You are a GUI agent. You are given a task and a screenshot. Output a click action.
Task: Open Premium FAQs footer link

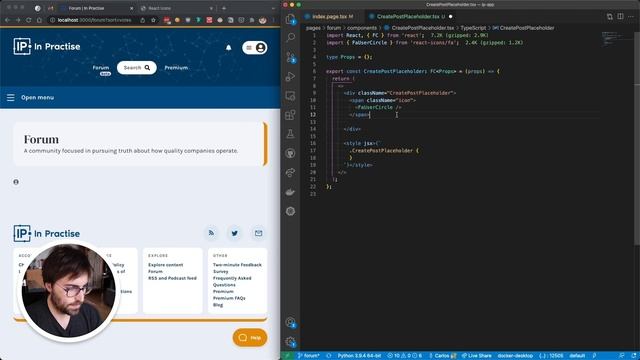point(229,298)
